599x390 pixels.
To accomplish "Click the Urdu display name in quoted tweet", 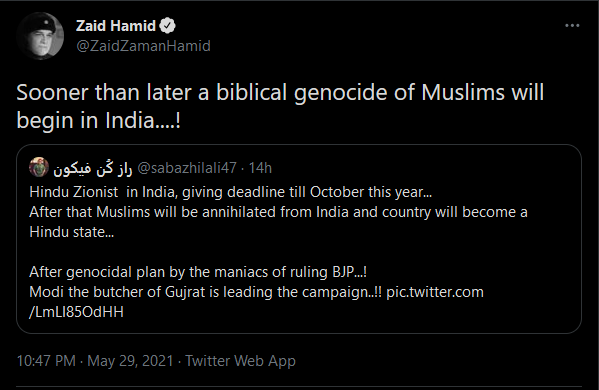I will [x=93, y=168].
